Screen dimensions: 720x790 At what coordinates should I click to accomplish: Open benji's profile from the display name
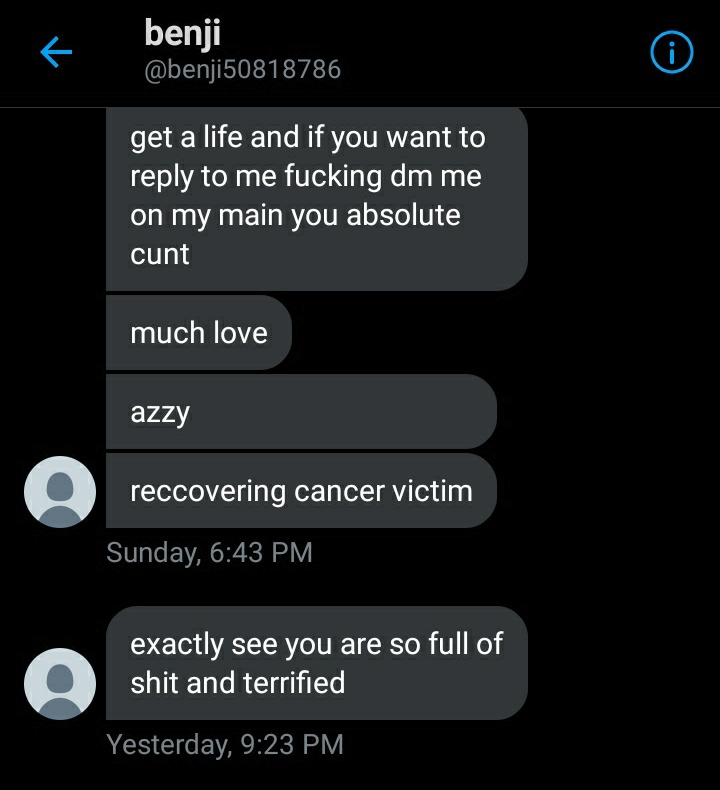click(182, 34)
